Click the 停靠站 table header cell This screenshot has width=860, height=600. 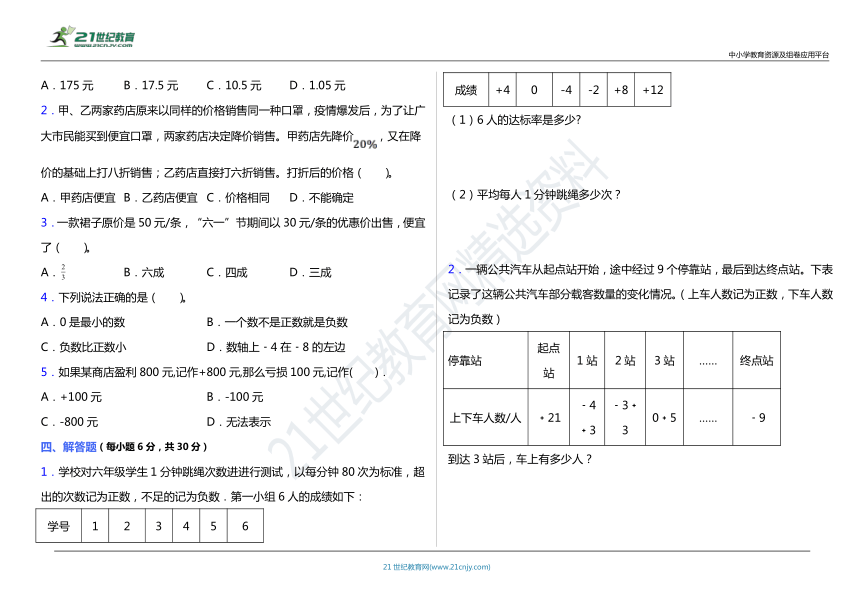485,360
